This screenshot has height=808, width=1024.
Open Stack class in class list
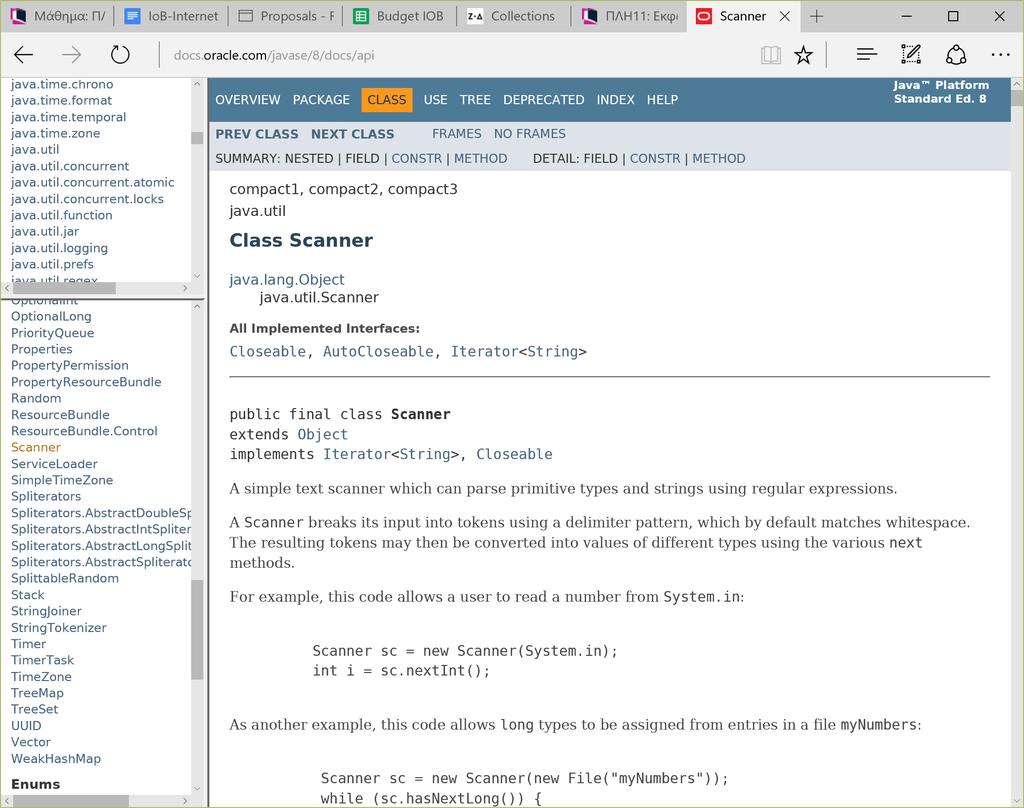27,595
